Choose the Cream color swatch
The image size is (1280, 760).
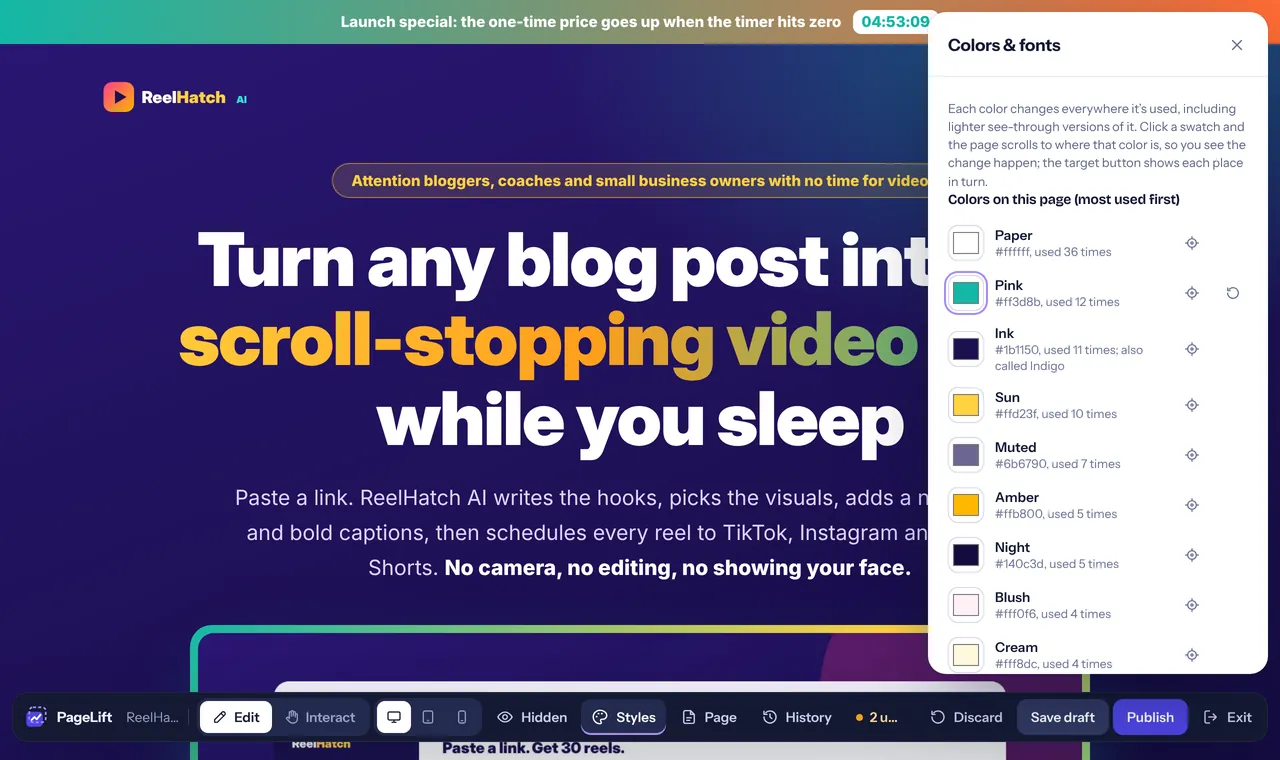pos(966,655)
